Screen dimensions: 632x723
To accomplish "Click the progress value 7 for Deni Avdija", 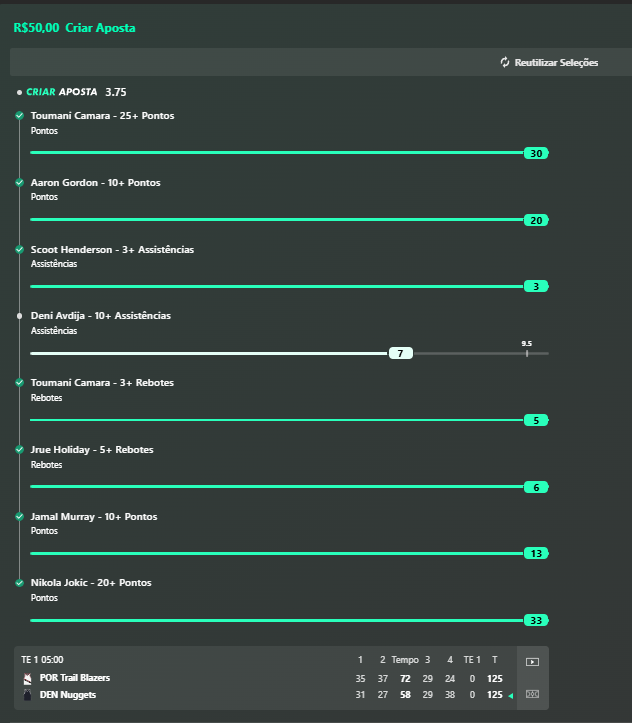I will tap(401, 353).
